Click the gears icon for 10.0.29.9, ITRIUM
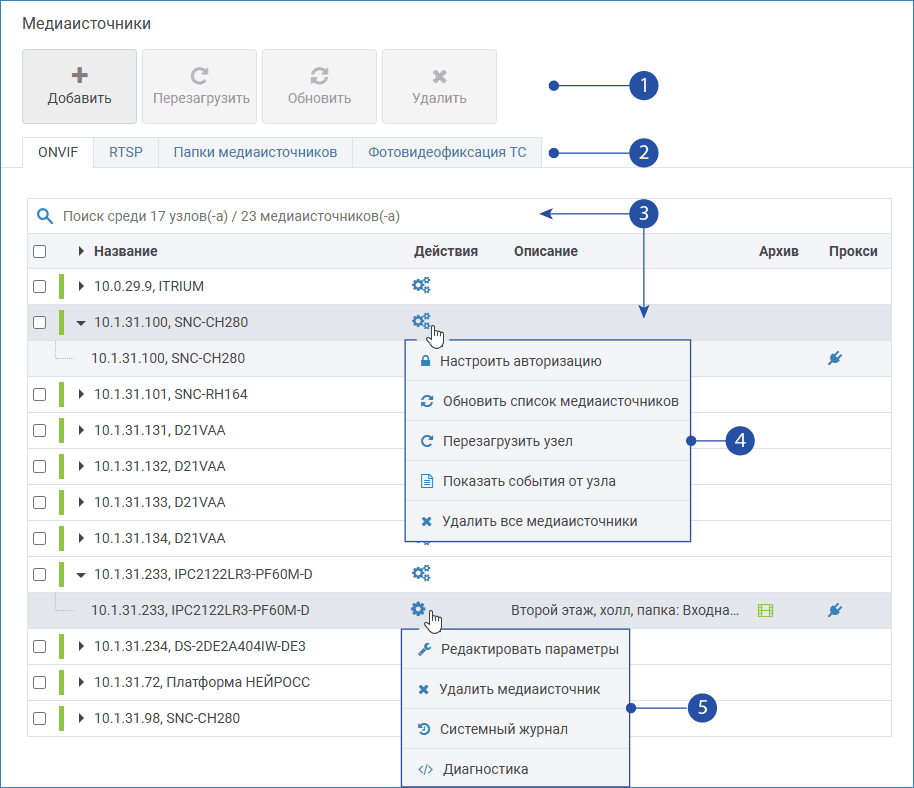This screenshot has height=788, width=914. [421, 286]
